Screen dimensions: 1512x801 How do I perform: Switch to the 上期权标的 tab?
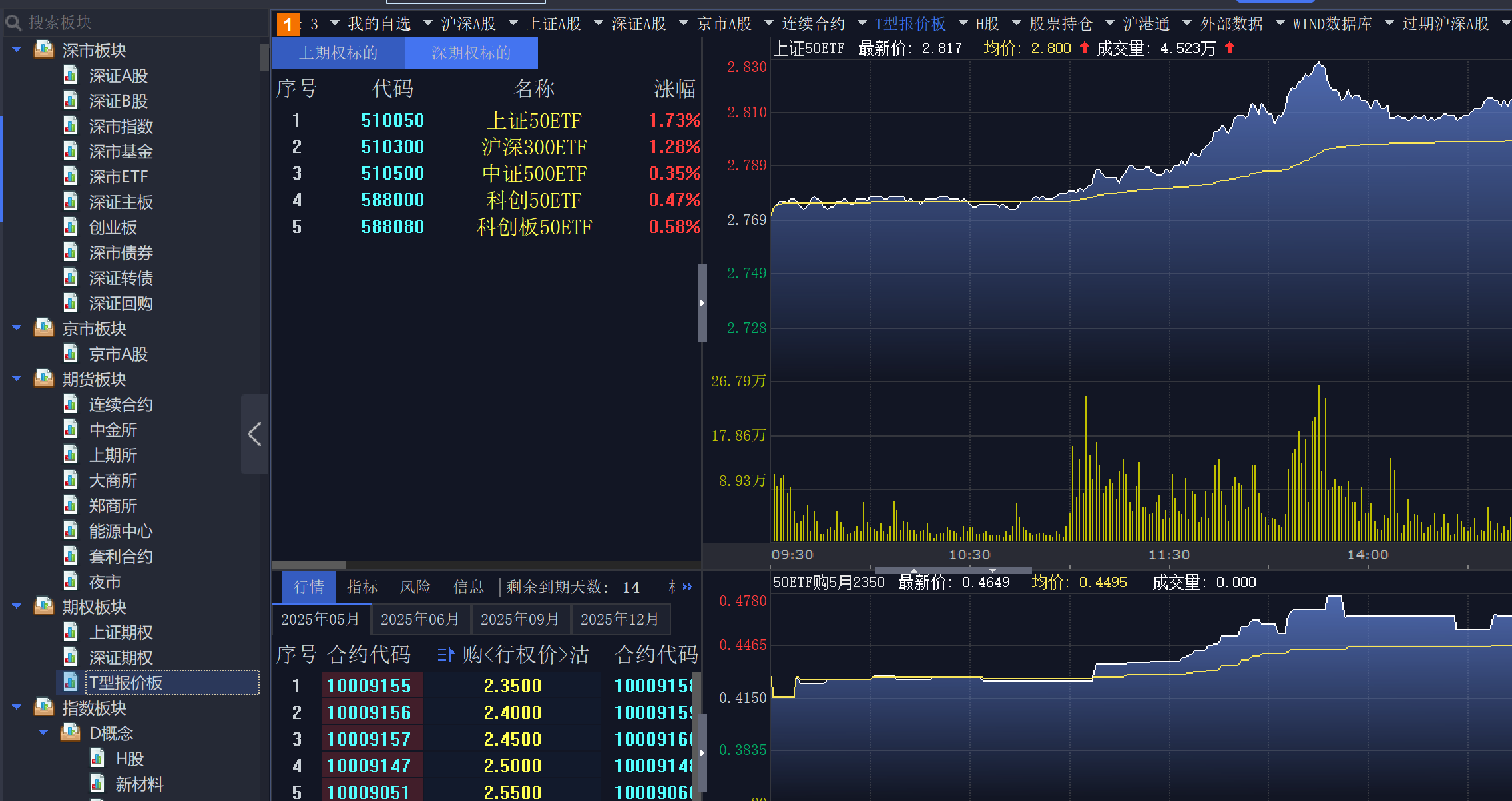(338, 53)
